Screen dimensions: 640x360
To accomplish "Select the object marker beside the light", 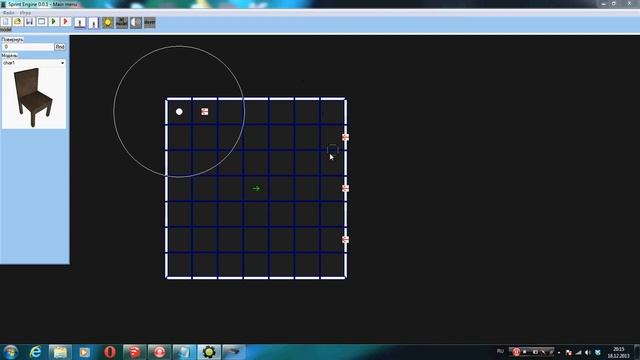I will tap(204, 111).
